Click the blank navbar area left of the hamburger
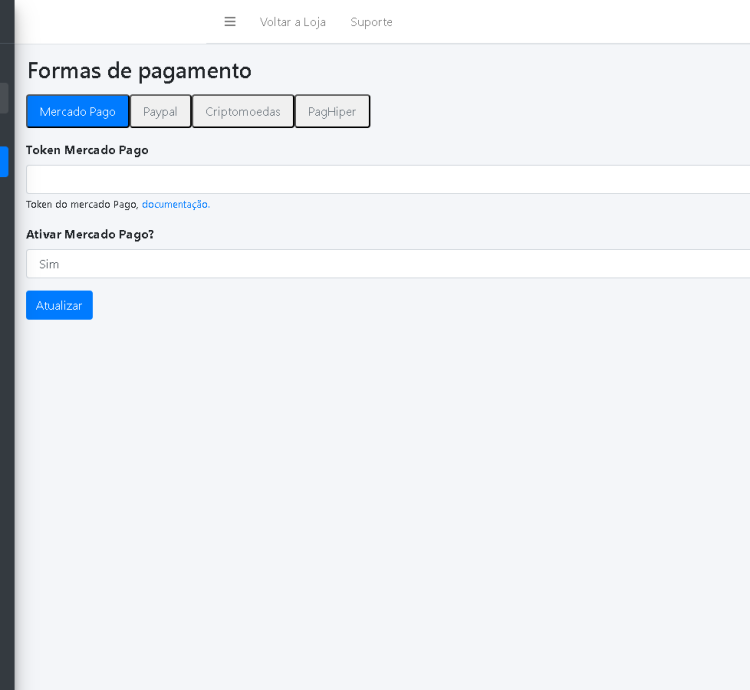 110,22
